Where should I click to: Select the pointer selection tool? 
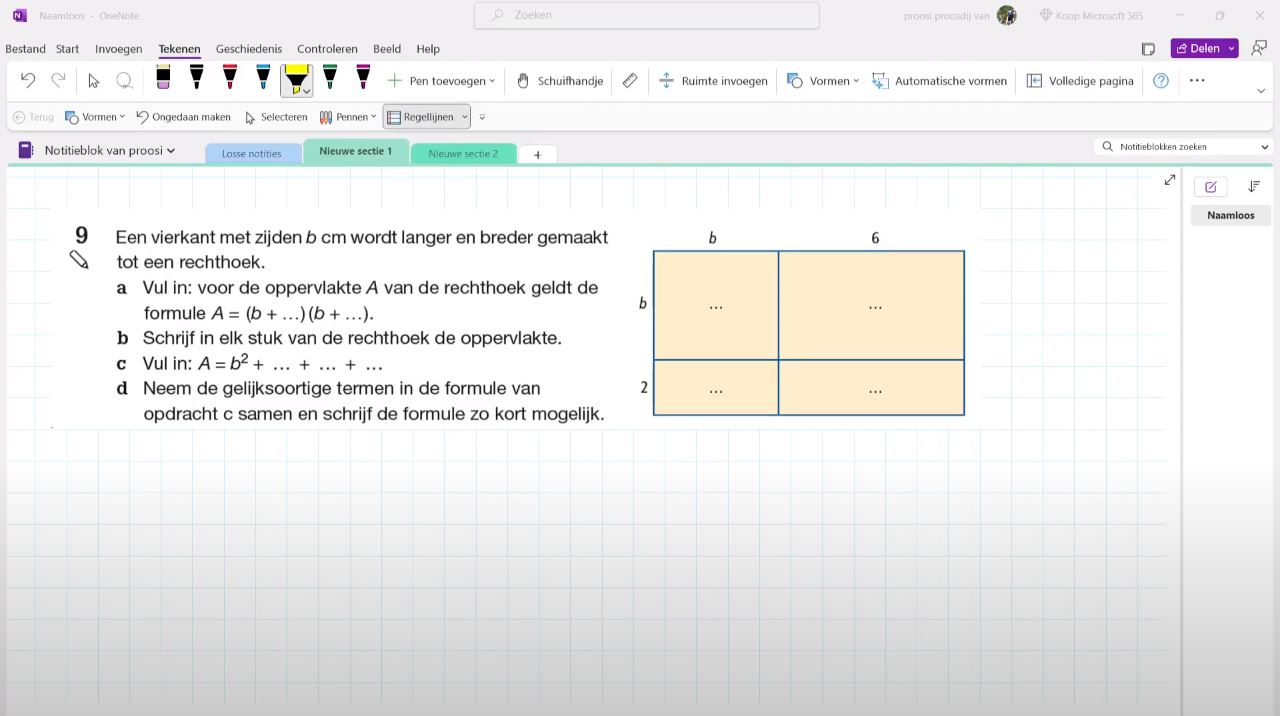tap(94, 81)
